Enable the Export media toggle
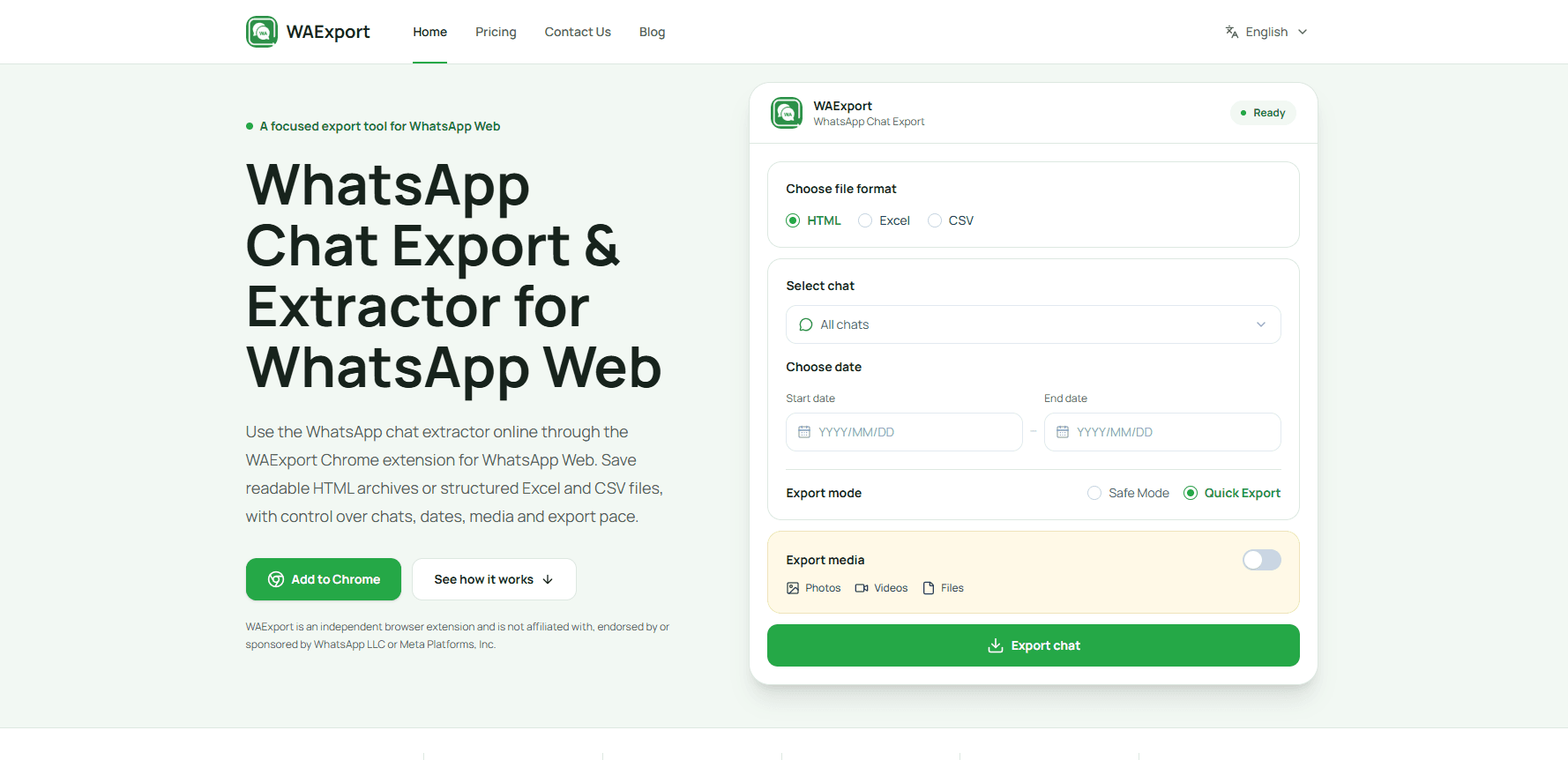 pos(1262,560)
